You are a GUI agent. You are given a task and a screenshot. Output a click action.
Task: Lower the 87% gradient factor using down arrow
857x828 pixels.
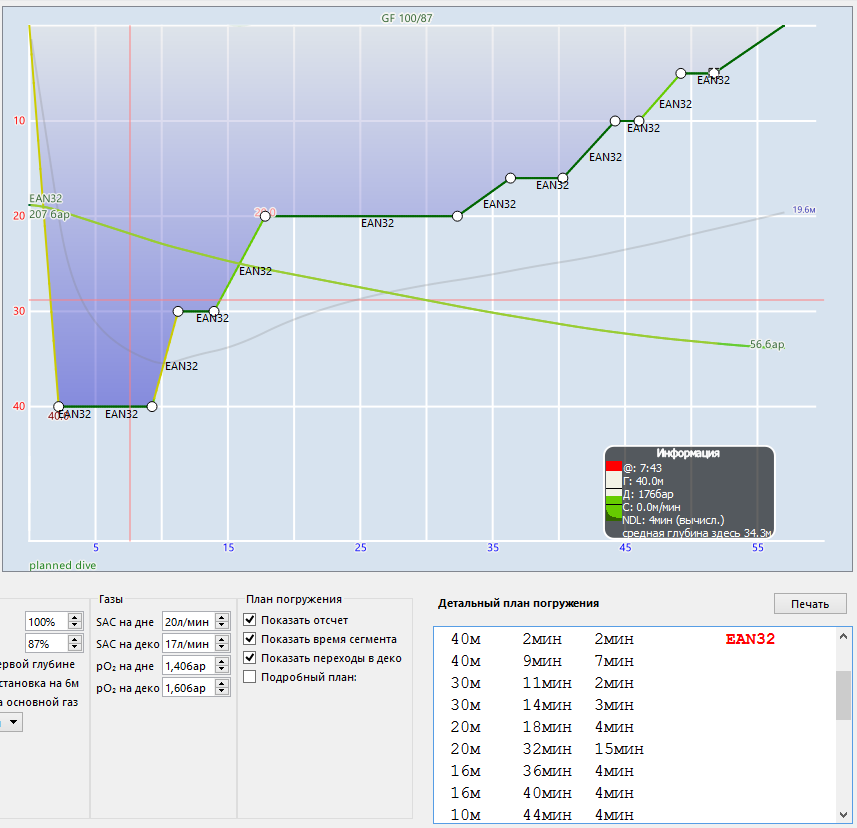73,648
